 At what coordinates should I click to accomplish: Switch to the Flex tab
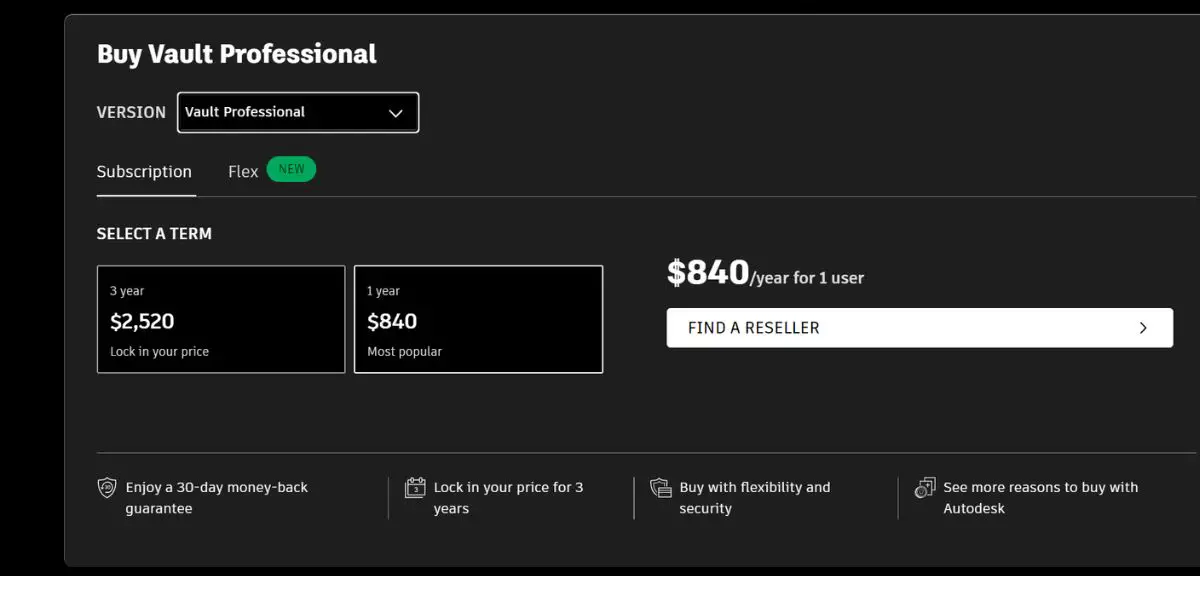(243, 172)
